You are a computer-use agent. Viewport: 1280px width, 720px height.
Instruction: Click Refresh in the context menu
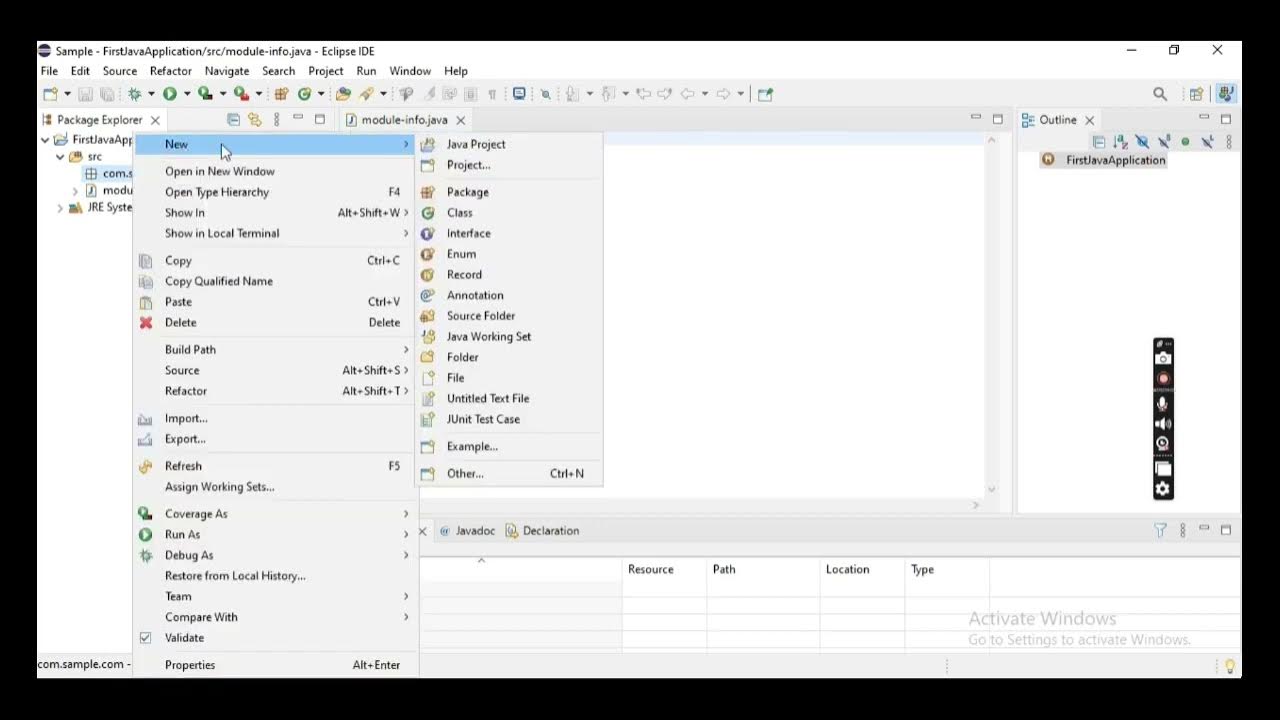(x=275, y=466)
